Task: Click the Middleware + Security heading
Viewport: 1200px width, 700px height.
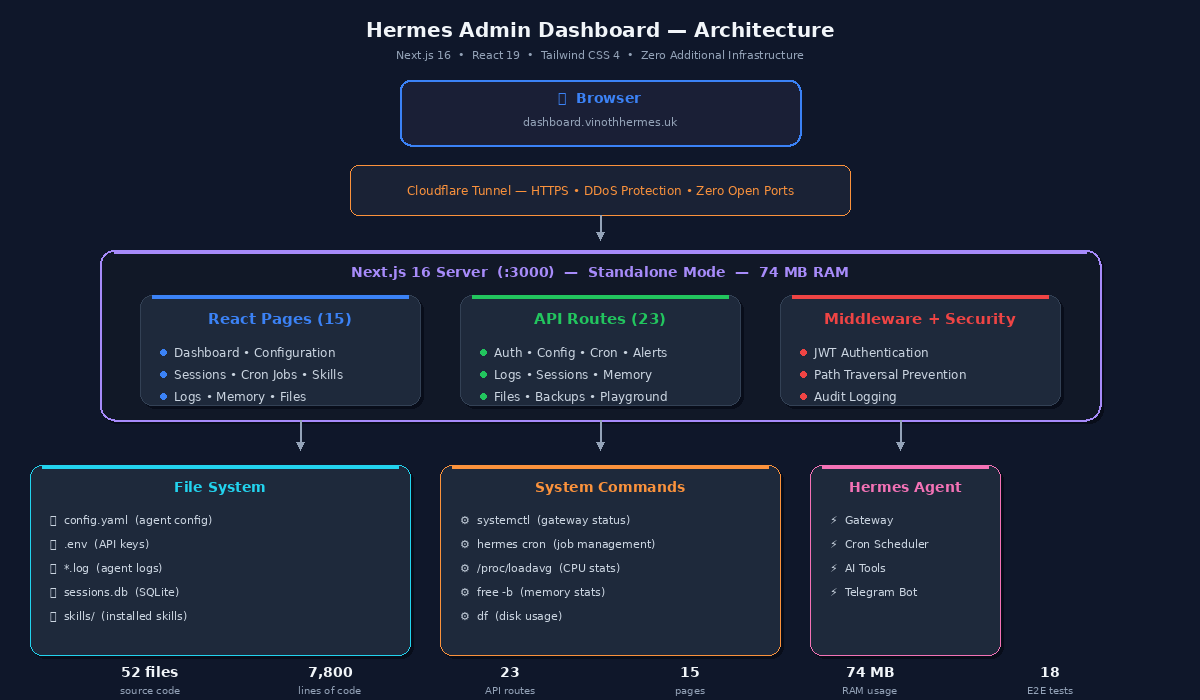Action: click(920, 319)
